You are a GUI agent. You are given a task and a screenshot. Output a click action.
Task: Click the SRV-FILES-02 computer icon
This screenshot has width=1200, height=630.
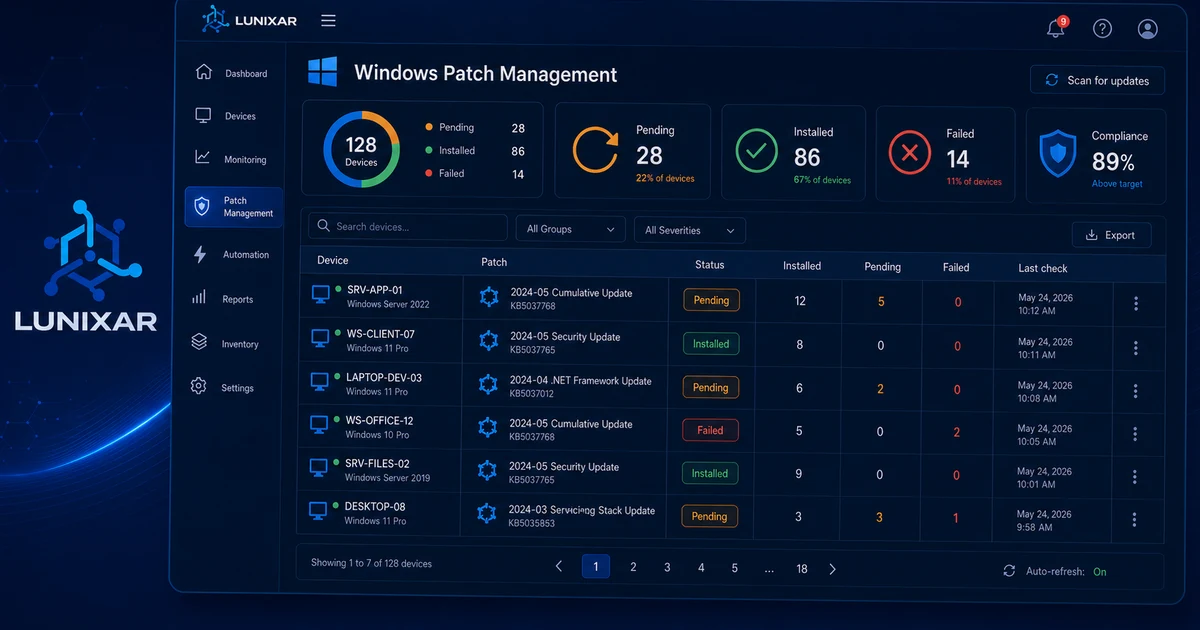click(319, 467)
